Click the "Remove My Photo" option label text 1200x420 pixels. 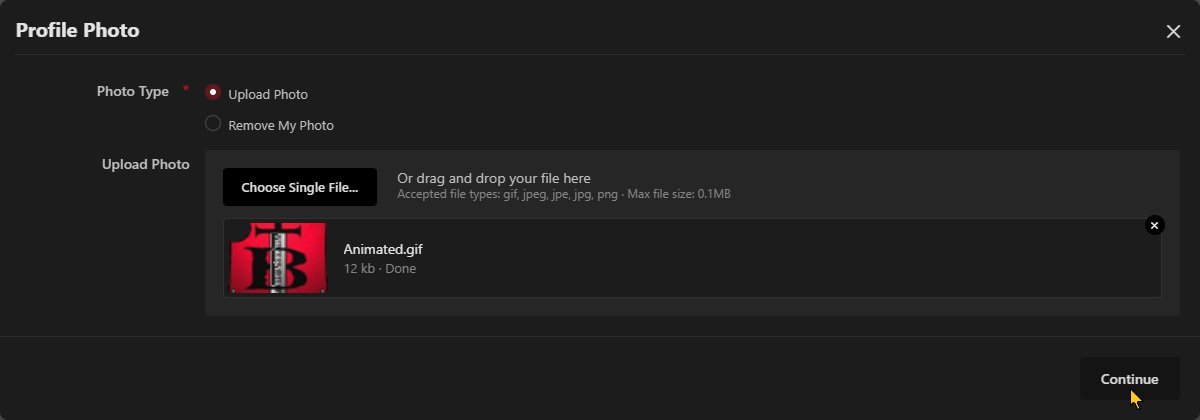(281, 126)
